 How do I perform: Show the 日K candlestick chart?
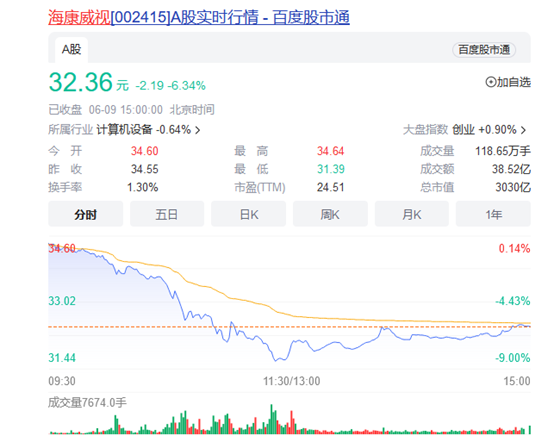click(248, 214)
